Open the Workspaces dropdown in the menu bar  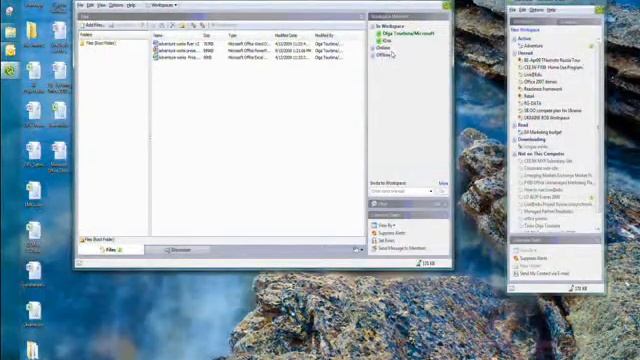click(162, 5)
